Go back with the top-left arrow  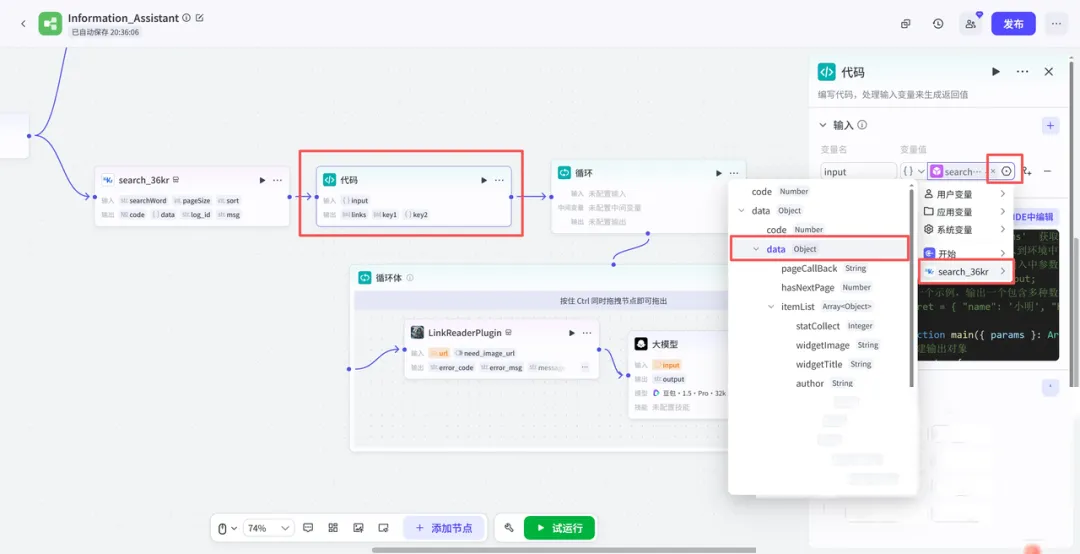[23, 23]
